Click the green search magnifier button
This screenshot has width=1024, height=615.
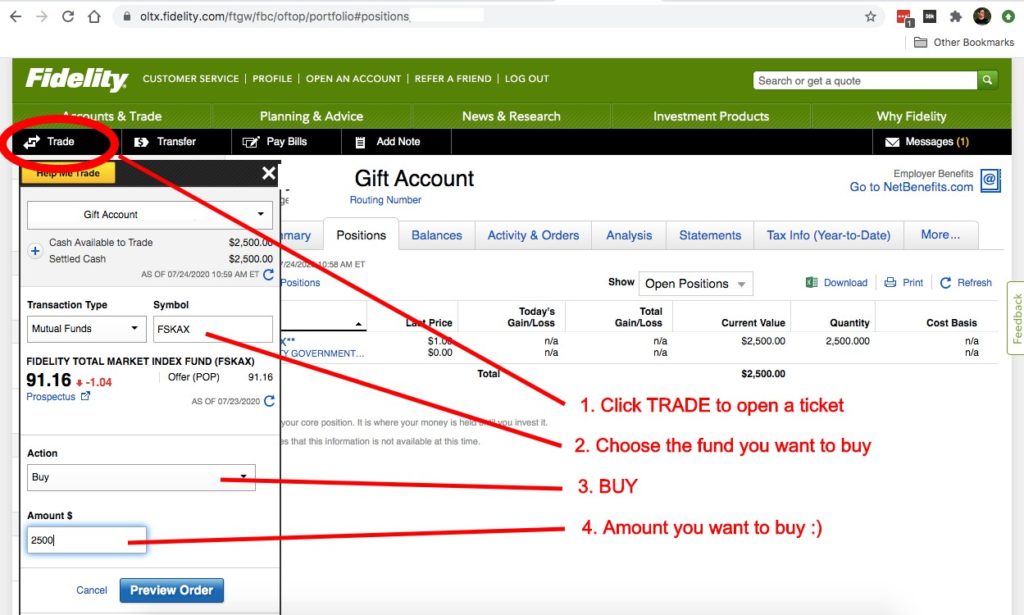tap(988, 81)
